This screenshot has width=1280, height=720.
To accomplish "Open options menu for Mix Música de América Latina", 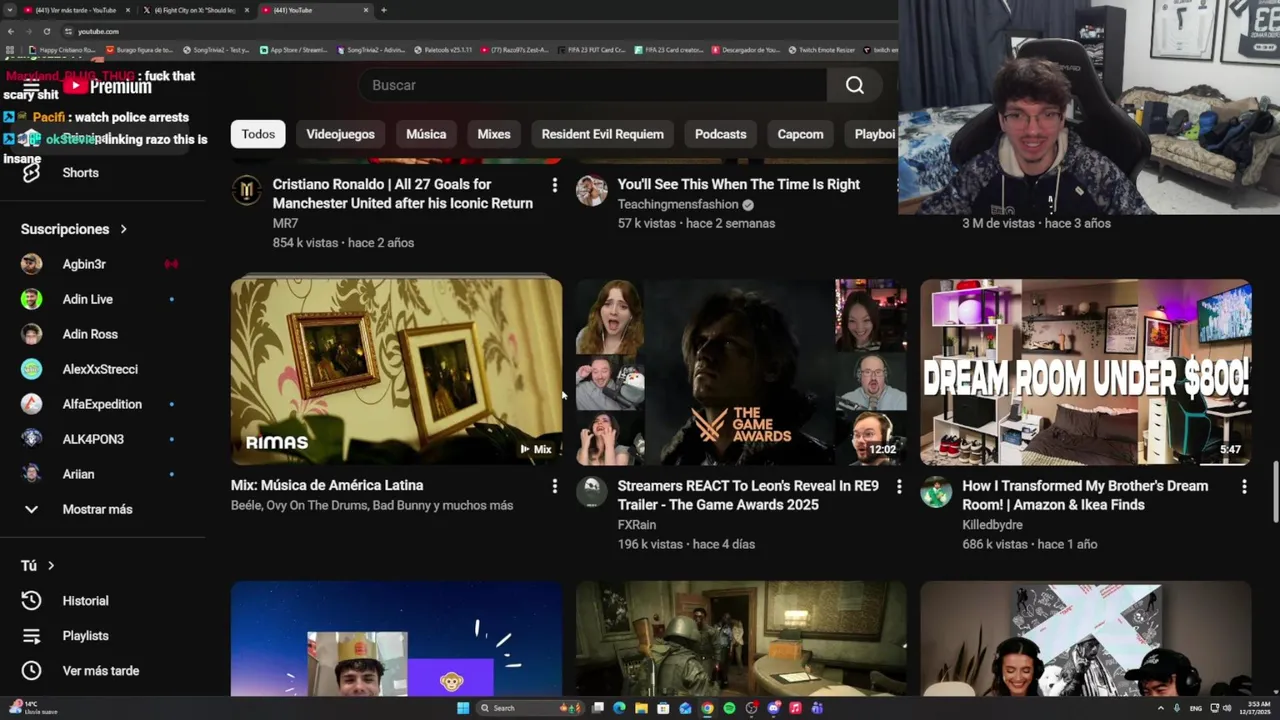I will click(x=554, y=486).
